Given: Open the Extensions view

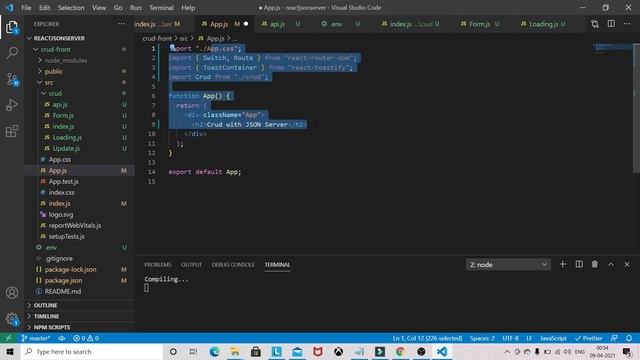Looking at the screenshot, I should pyautogui.click(x=12, y=131).
